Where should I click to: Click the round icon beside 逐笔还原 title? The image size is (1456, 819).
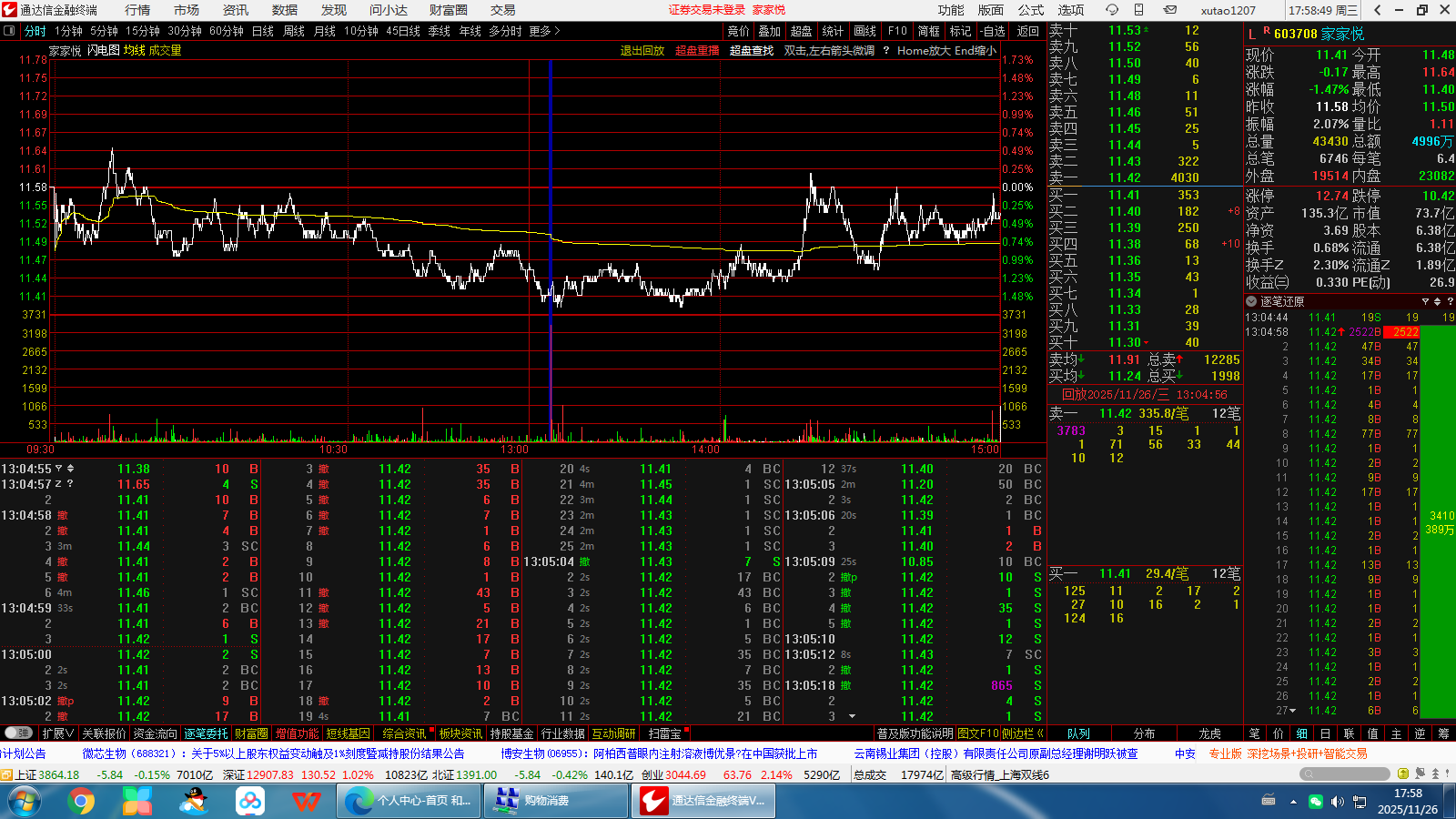(x=1251, y=301)
